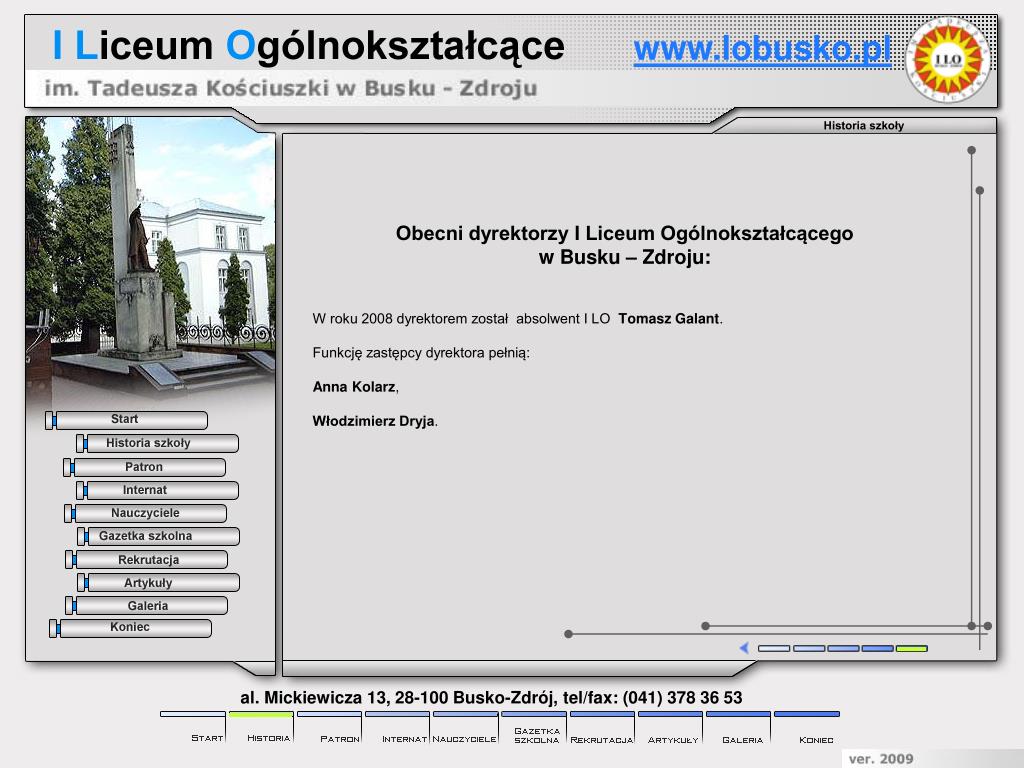Select Internat in the left menu
The width and height of the screenshot is (1024, 768).
(157, 490)
